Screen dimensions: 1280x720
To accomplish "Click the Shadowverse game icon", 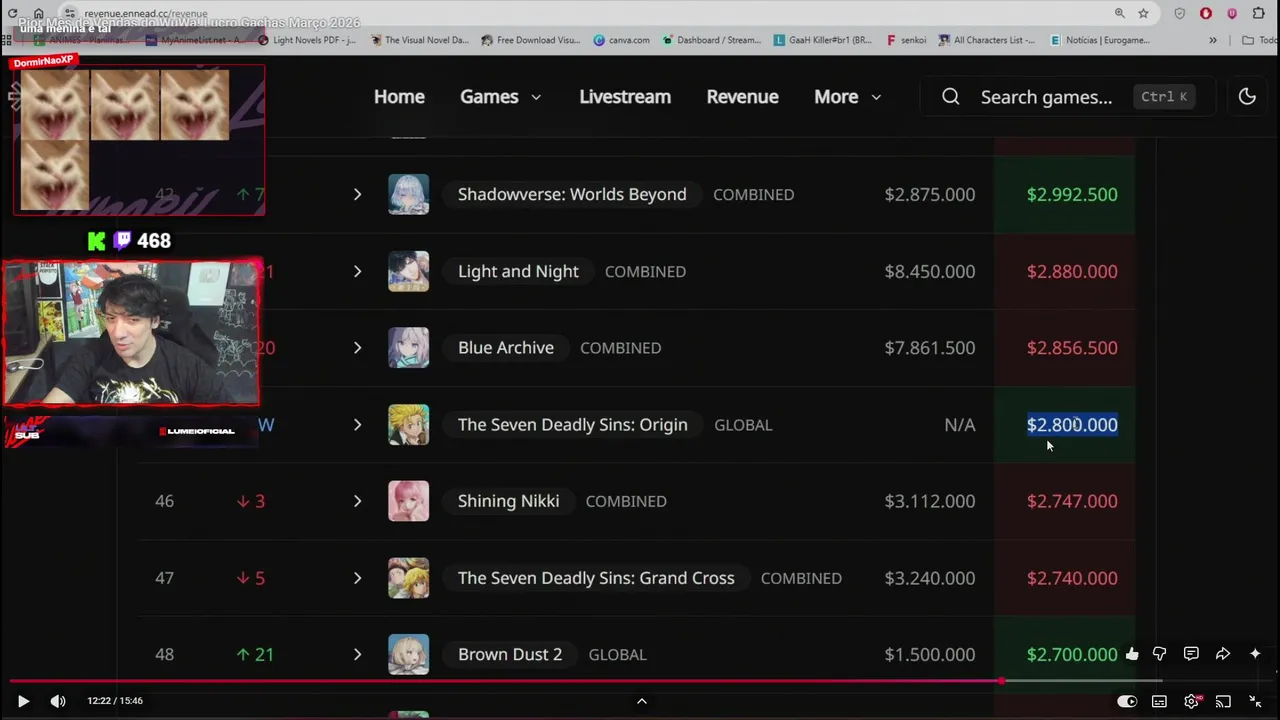I will 408,194.
